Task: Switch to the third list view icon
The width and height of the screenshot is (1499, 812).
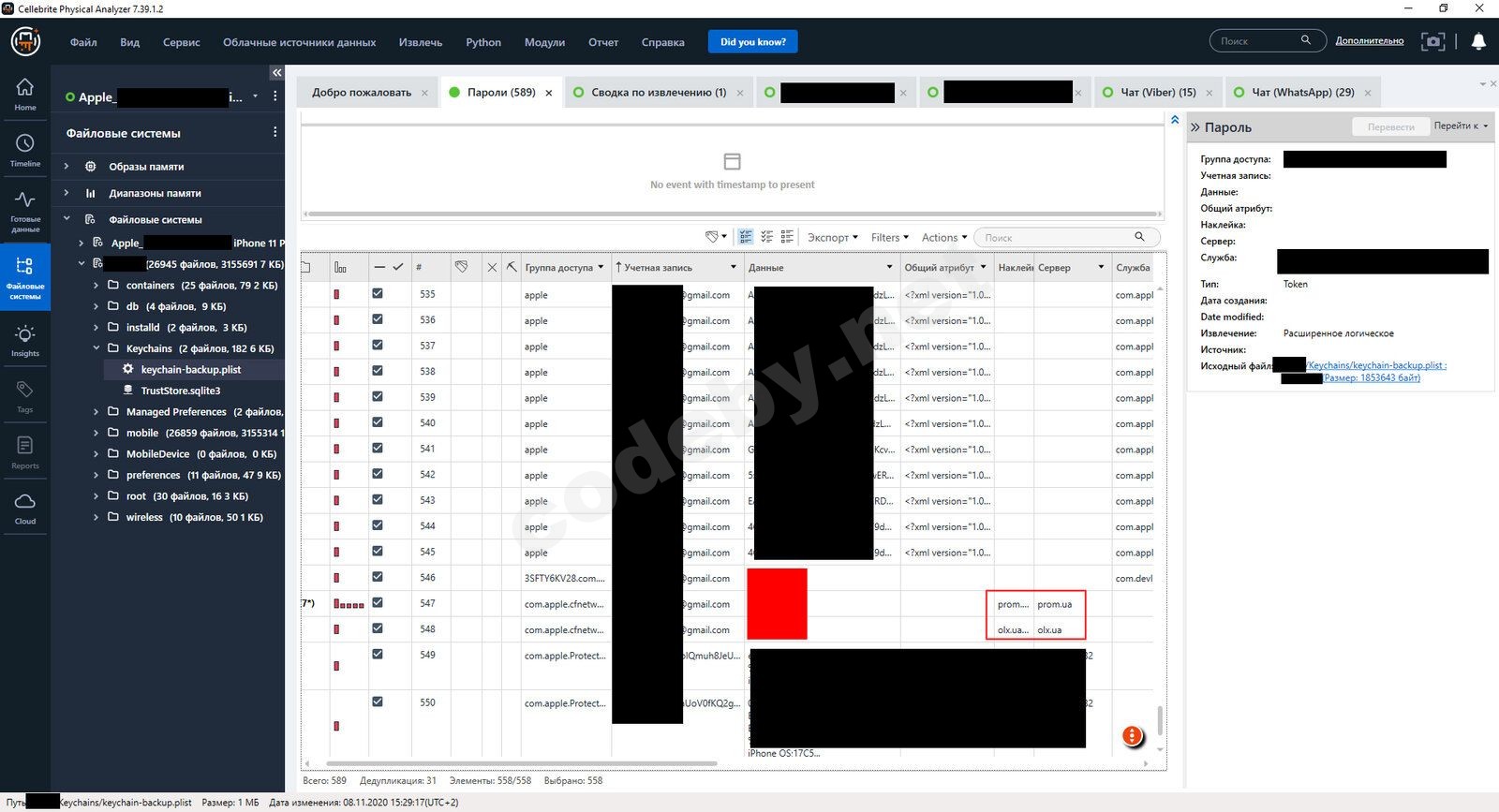Action: pyautogui.click(x=788, y=237)
